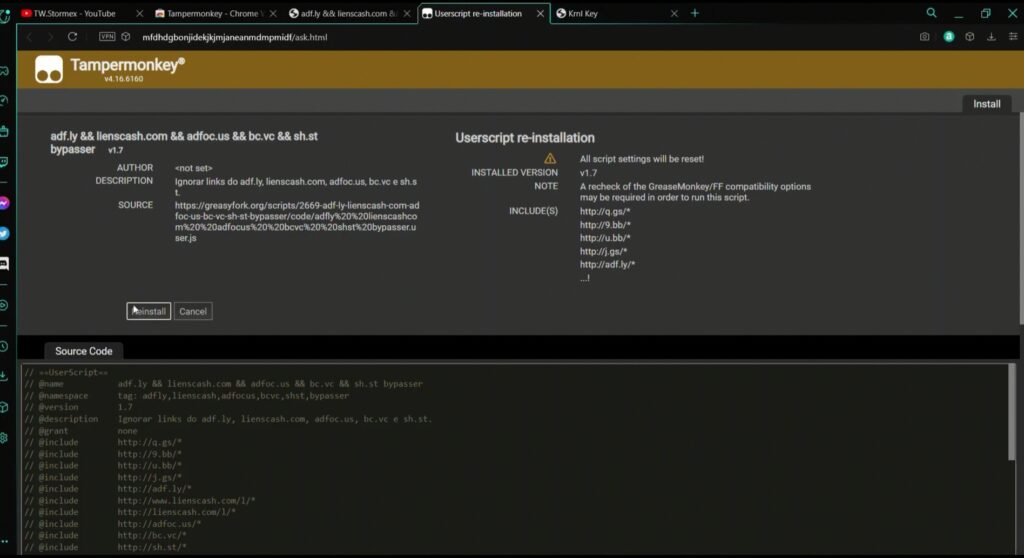This screenshot has height=558, width=1024.
Task: Open Messenger from the sidebar
Action: pos(4,203)
